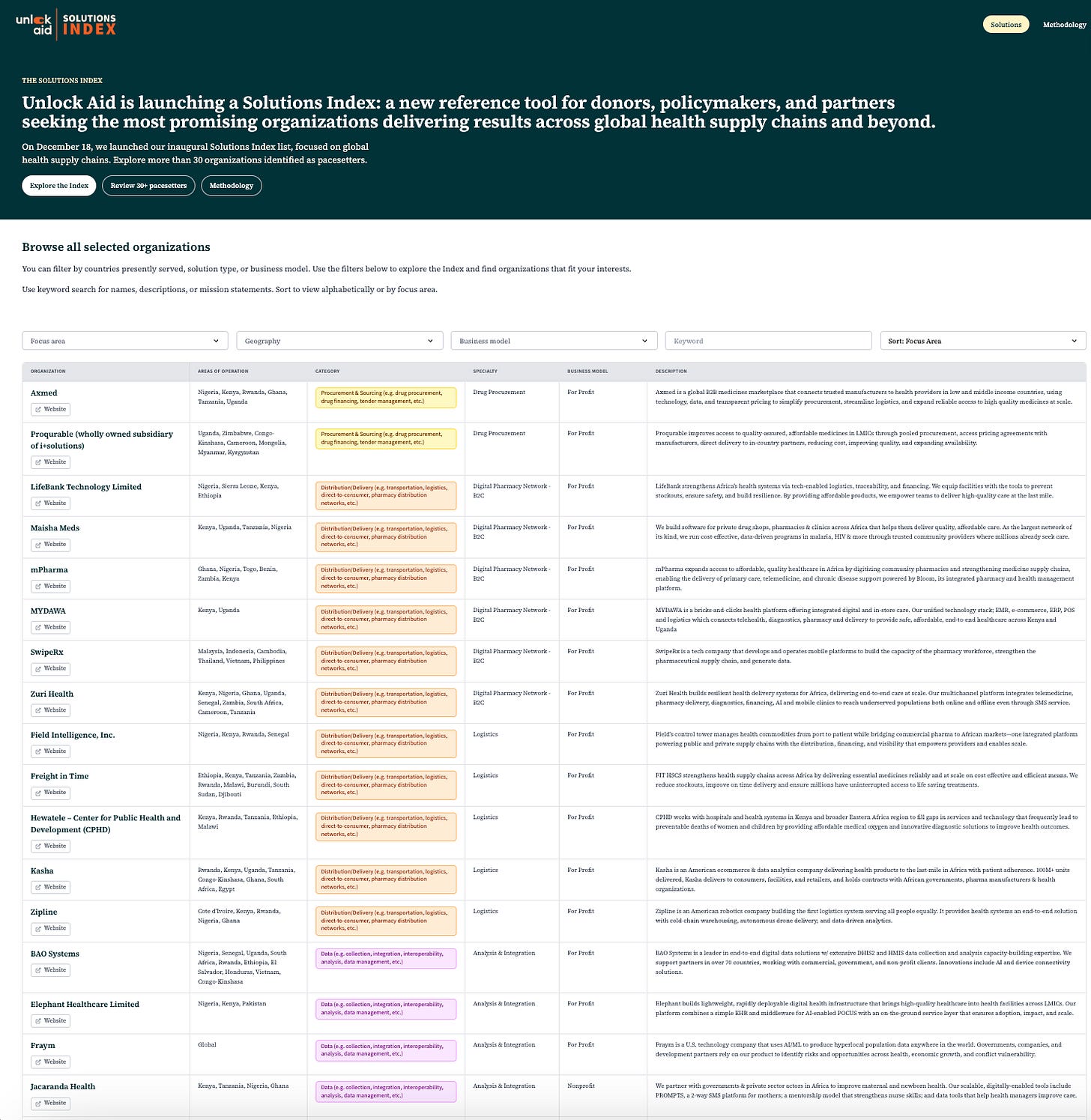Viewport: 1091px width, 1120px height.
Task: Click Analysis & Integration in Fraym row
Action: (x=504, y=1045)
